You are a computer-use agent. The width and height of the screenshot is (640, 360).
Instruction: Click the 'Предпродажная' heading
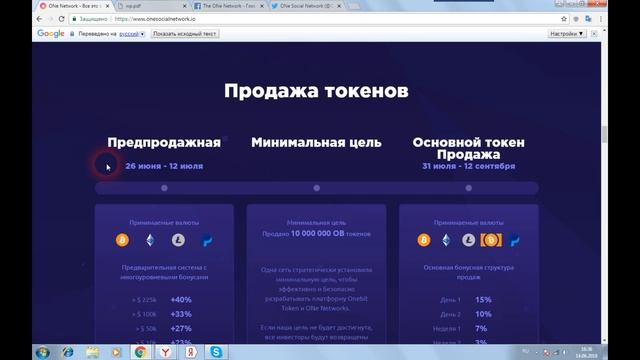[x=164, y=142]
